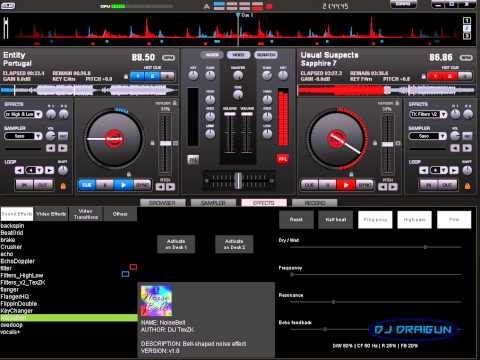Click the right deck sampler record button
This screenshot has width=480, height=360.
click(467, 136)
